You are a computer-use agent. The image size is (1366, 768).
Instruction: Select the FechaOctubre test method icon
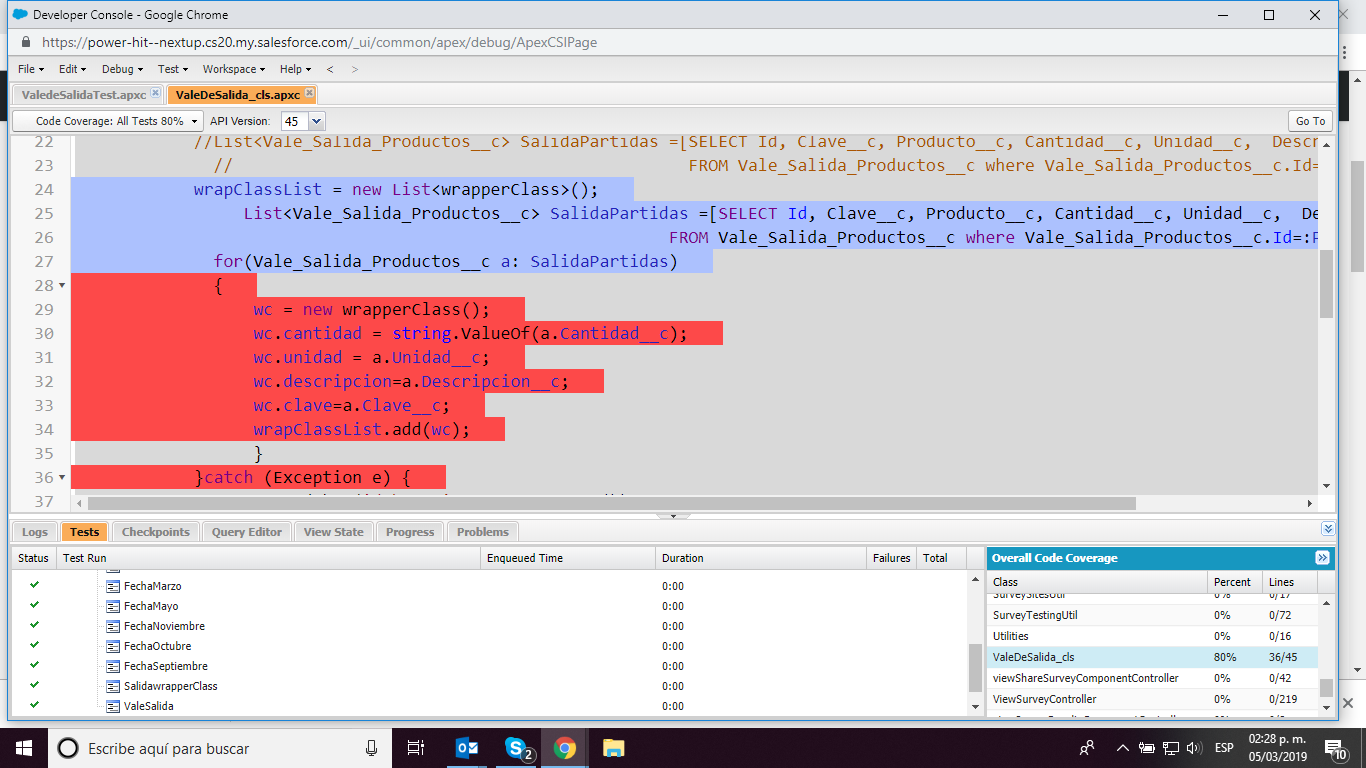click(113, 646)
